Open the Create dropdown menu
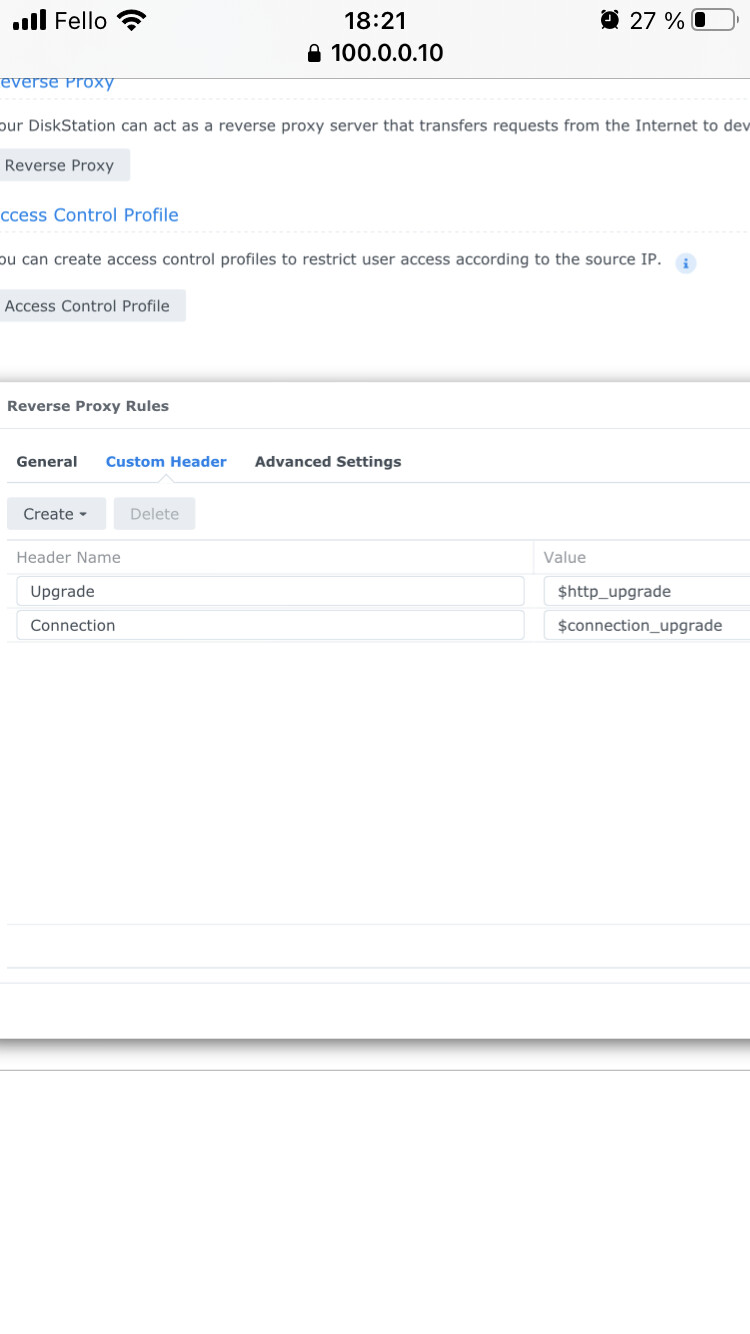The width and height of the screenshot is (750, 1334). pos(56,514)
